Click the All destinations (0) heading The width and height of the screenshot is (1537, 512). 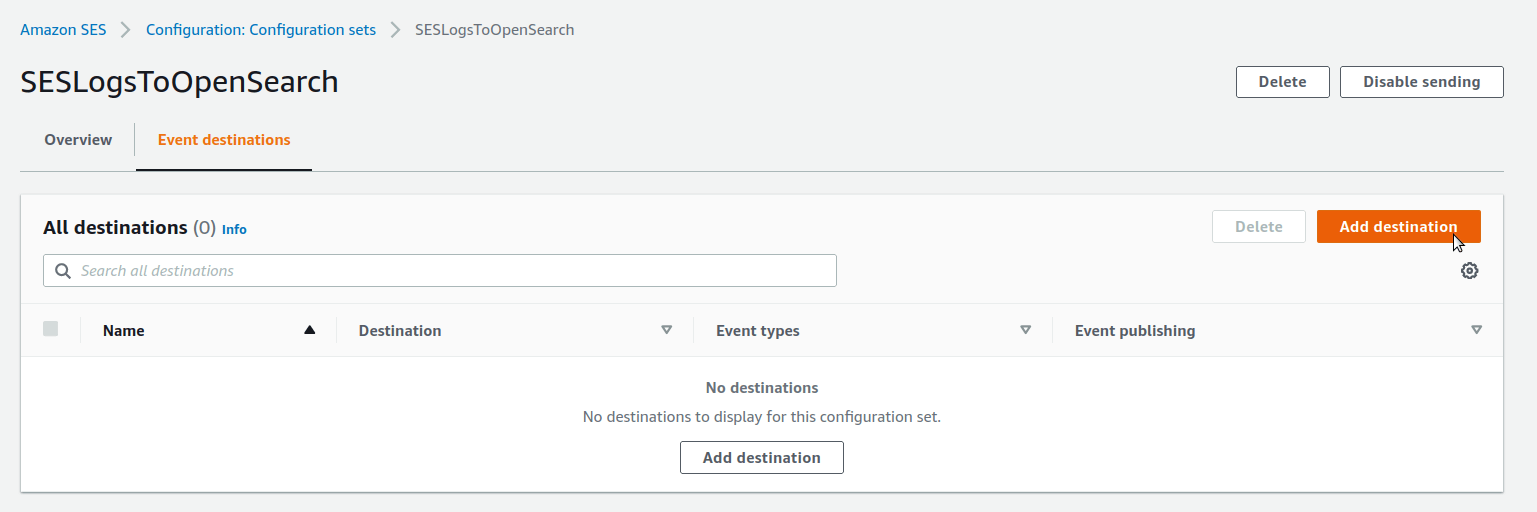click(130, 228)
